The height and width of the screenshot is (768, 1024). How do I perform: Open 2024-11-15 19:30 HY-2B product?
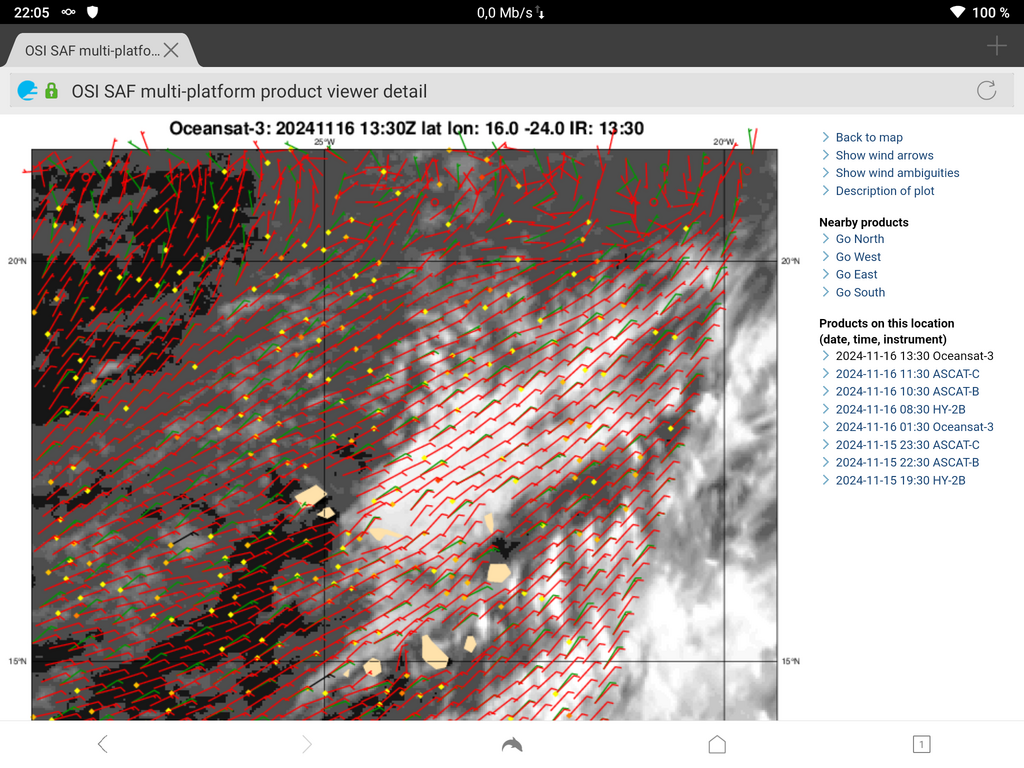coord(900,481)
